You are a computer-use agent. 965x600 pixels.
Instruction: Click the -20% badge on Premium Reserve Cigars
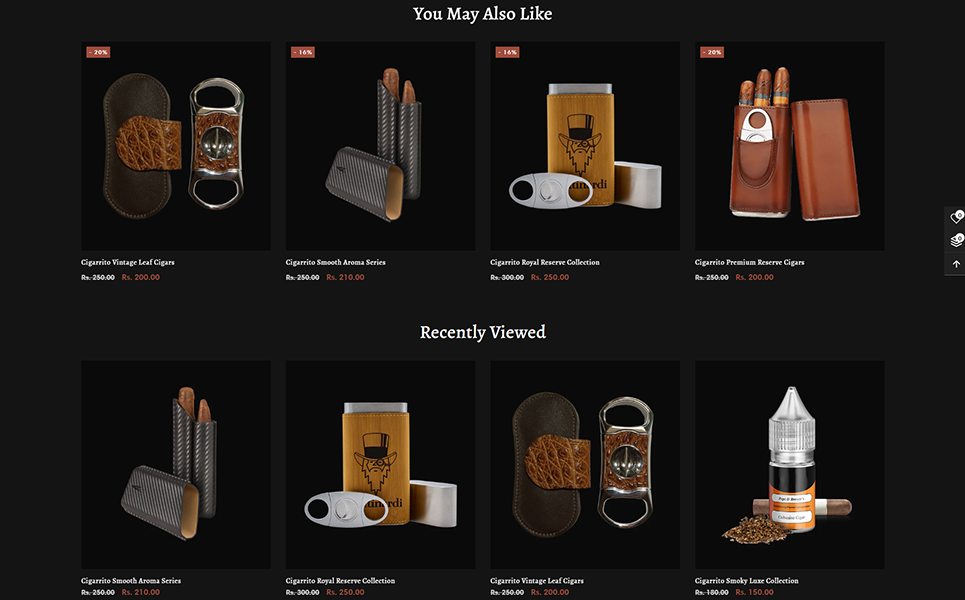[x=712, y=52]
